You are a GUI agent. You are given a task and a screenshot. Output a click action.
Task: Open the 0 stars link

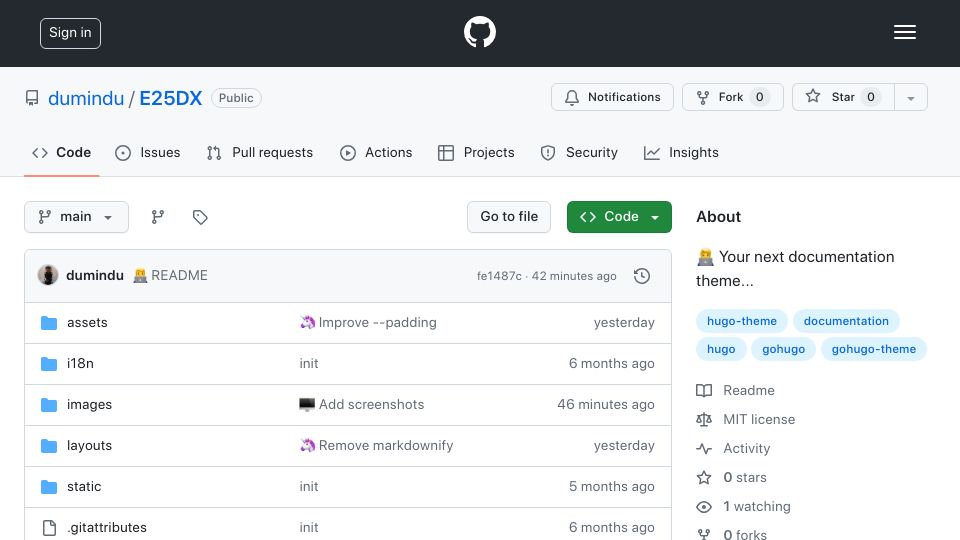(744, 478)
